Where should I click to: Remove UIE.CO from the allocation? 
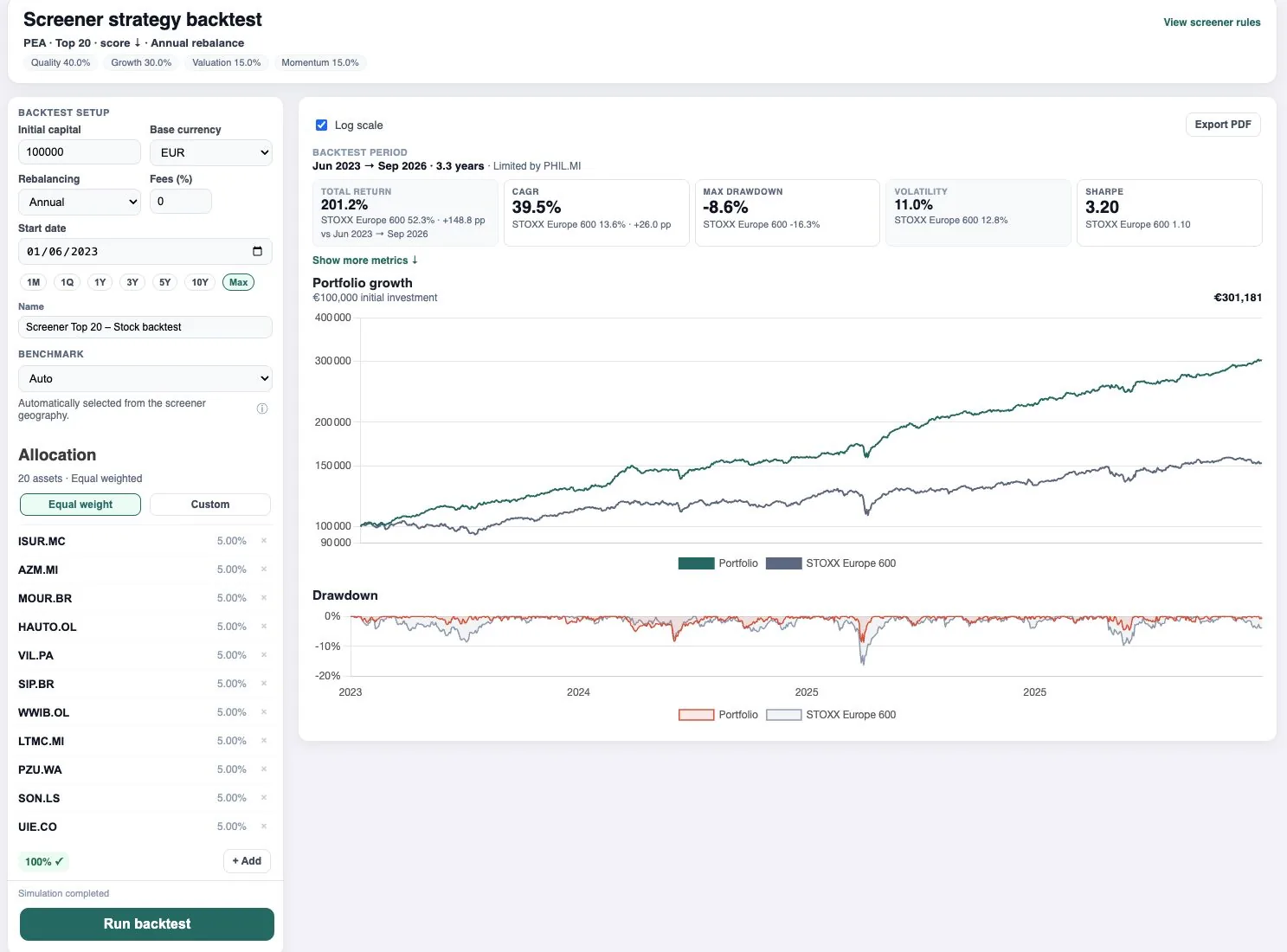point(264,827)
